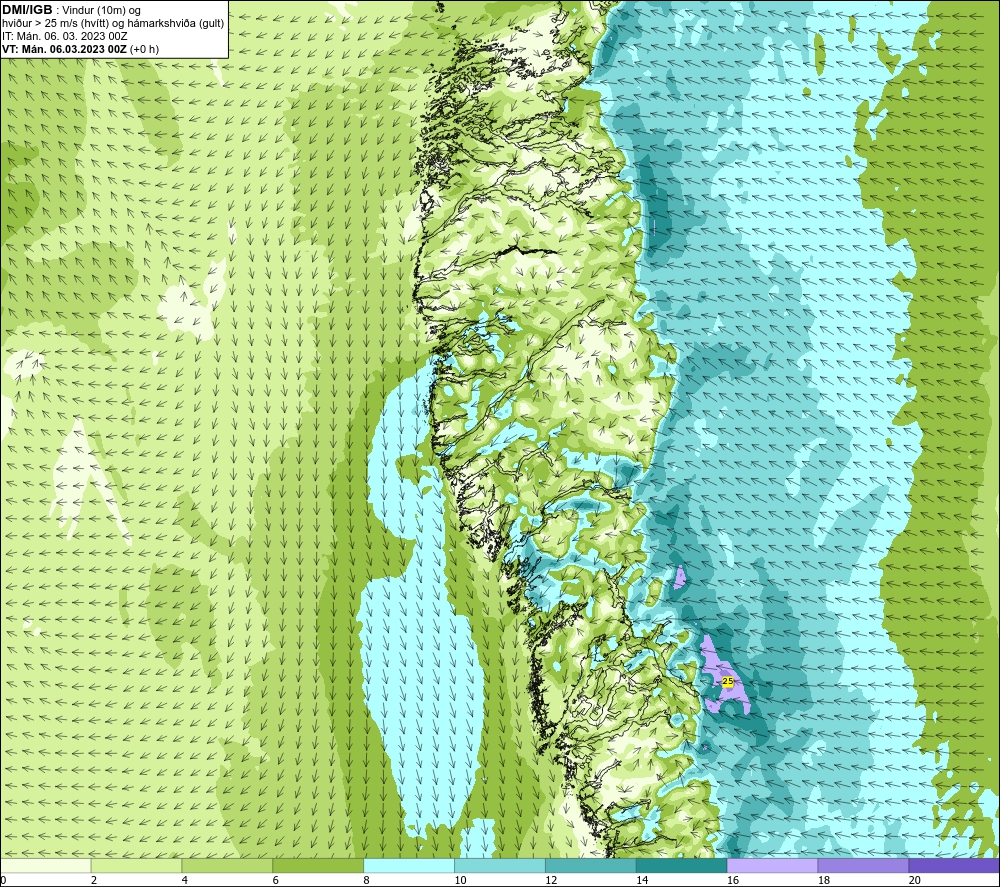Select the 14–16 m/s legend color
Viewport: 1000px width, 887px height.
click(681, 865)
